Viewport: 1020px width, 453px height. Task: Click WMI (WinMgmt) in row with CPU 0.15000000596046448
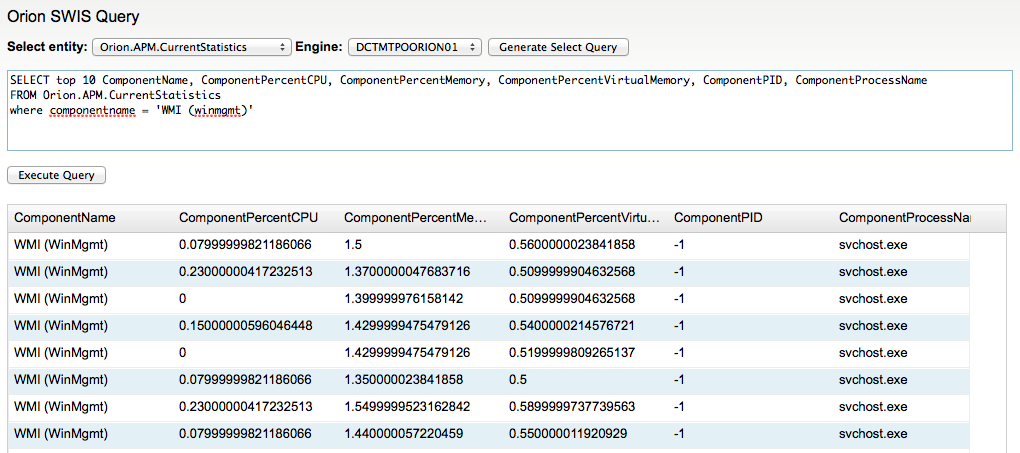pos(61,325)
